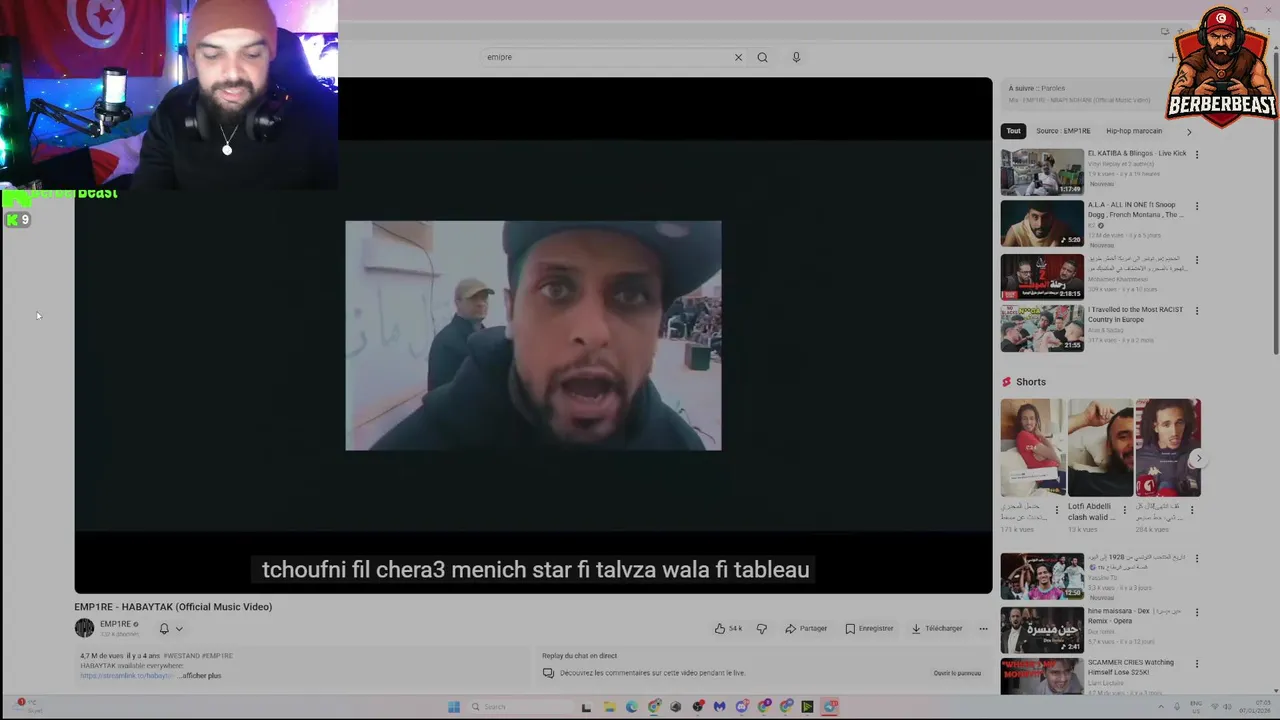Open EL KATIBA & Blingos - Live Kick thumbnail
This screenshot has width=1280, height=720.
click(1042, 172)
